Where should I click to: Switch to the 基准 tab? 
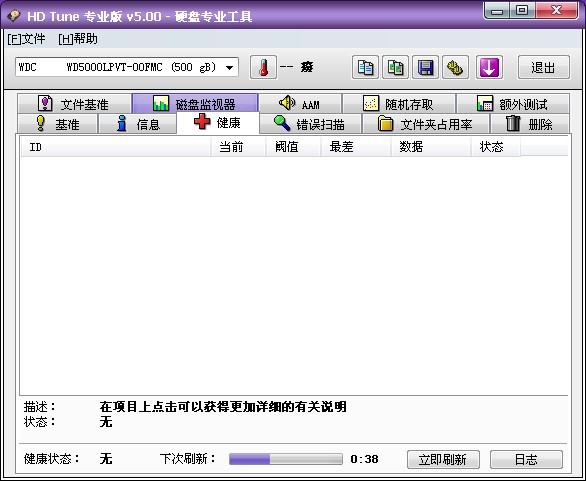pyautogui.click(x=58, y=124)
